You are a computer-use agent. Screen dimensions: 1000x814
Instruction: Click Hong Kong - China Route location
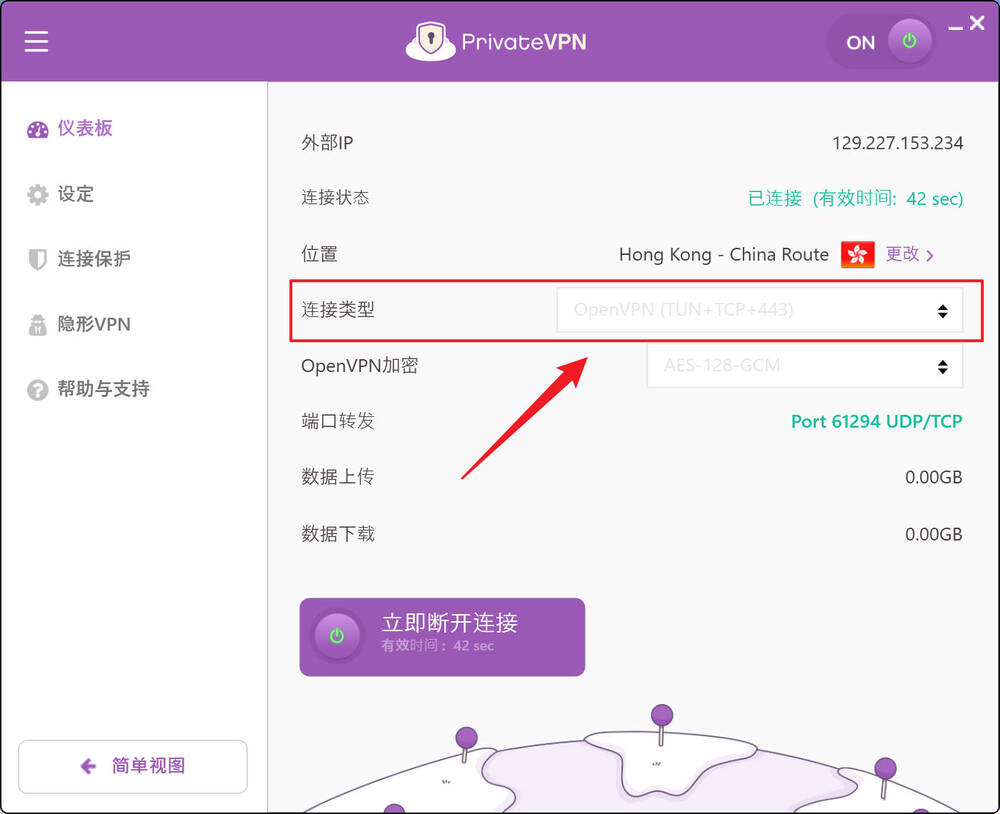(724, 255)
